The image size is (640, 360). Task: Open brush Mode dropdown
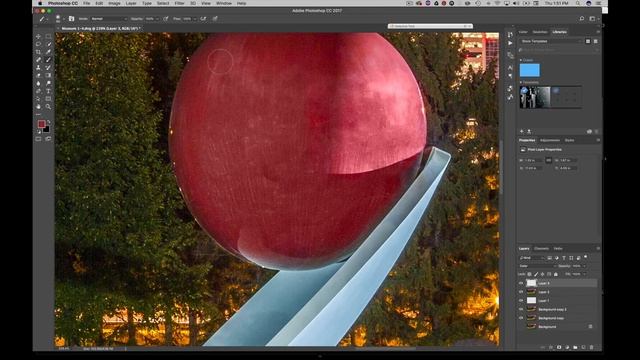click(x=109, y=19)
